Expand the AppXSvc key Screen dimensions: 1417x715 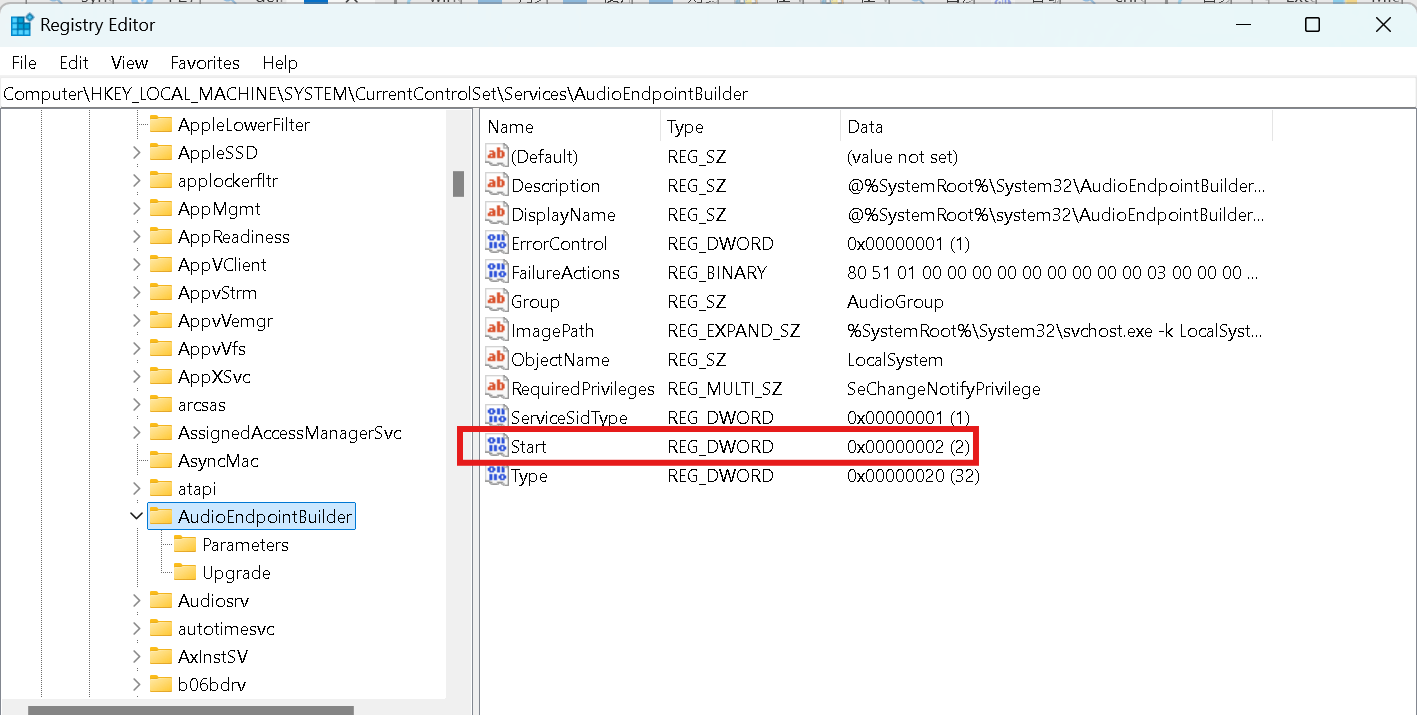pos(137,377)
